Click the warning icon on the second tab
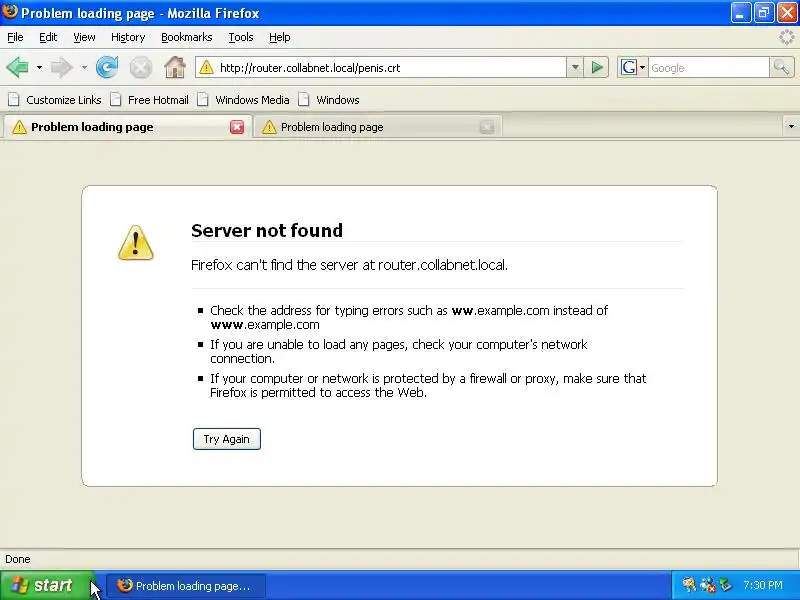800x600 pixels. pos(269,127)
